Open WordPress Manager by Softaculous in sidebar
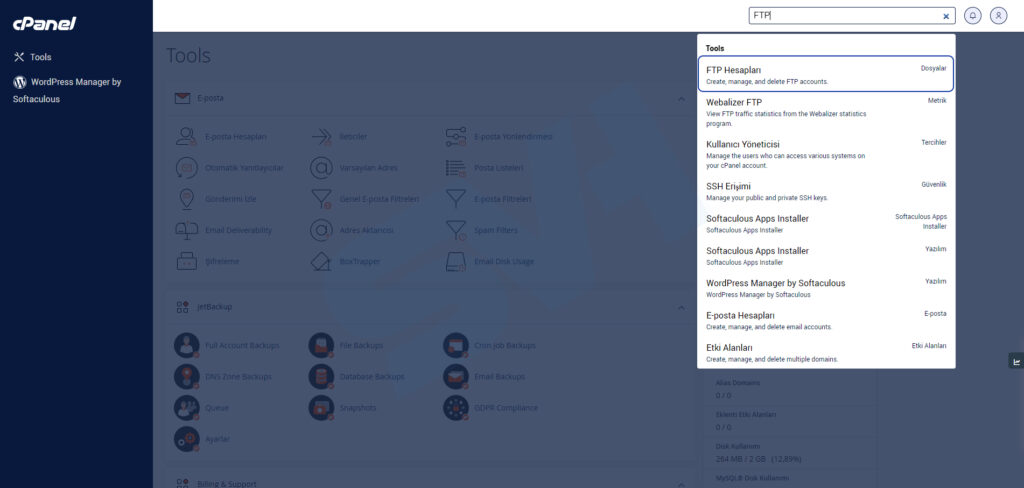 67,90
